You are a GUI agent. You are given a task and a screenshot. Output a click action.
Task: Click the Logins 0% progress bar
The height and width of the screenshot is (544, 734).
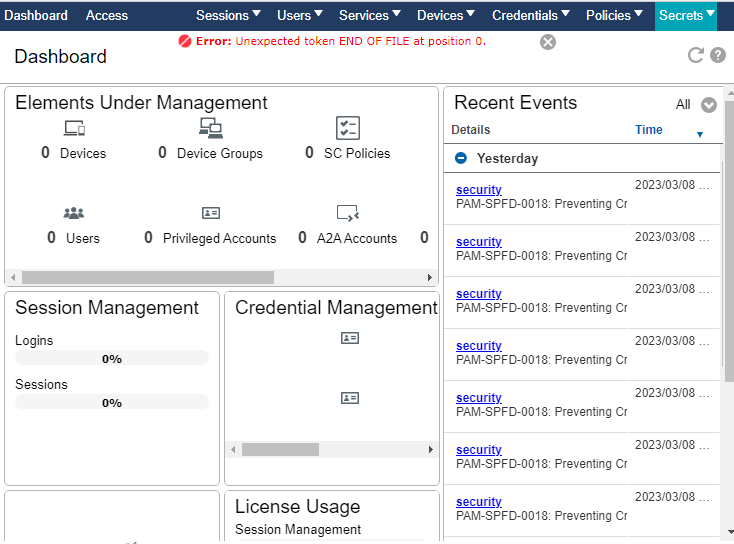tap(112, 358)
